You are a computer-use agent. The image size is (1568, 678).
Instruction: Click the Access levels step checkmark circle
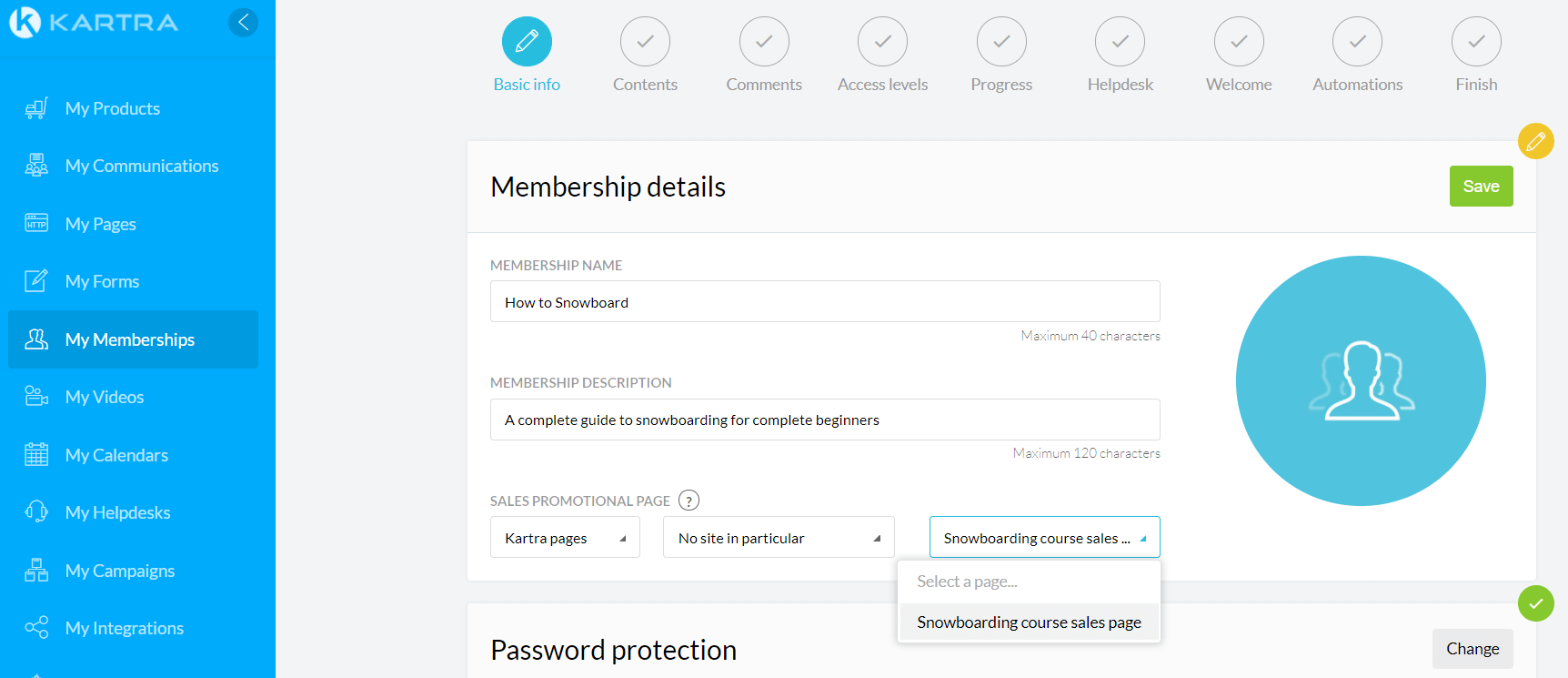883,42
